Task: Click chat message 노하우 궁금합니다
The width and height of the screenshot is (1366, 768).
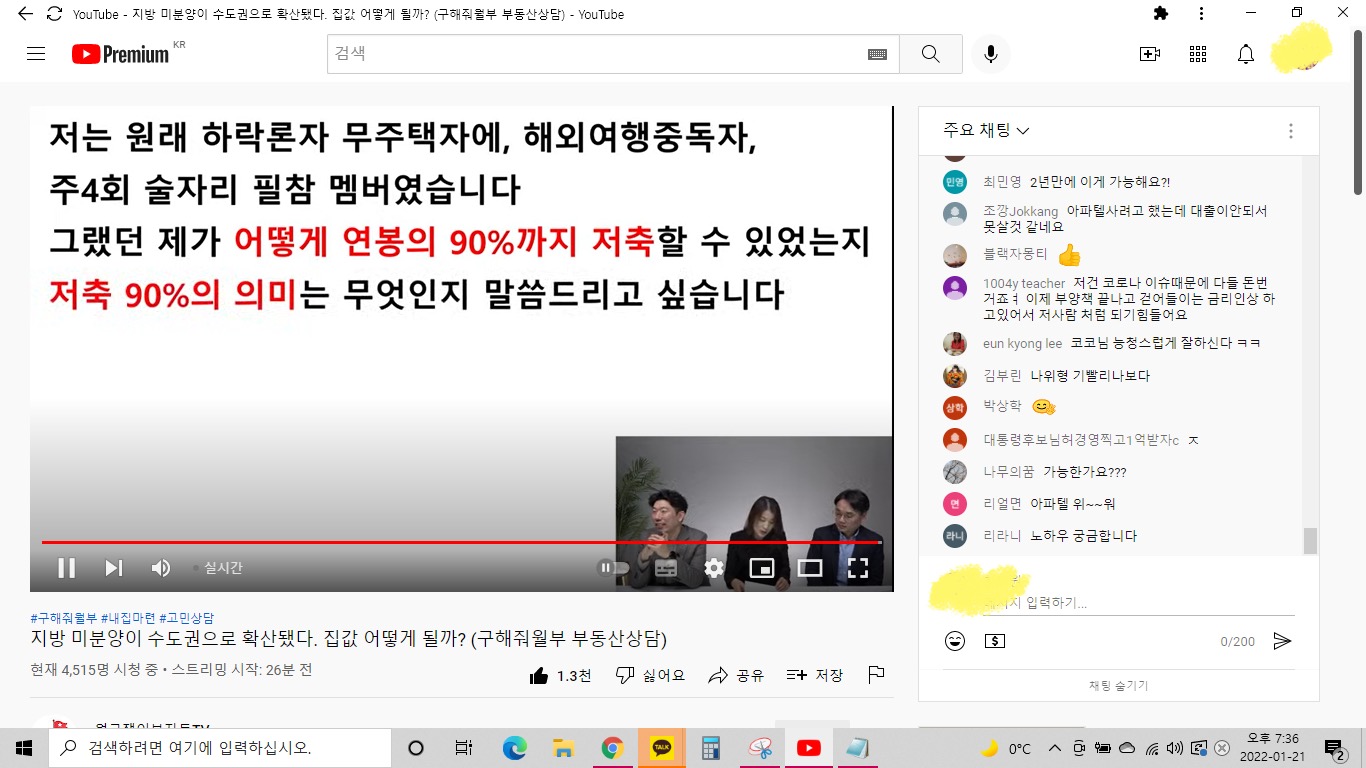Action: (x=1084, y=535)
